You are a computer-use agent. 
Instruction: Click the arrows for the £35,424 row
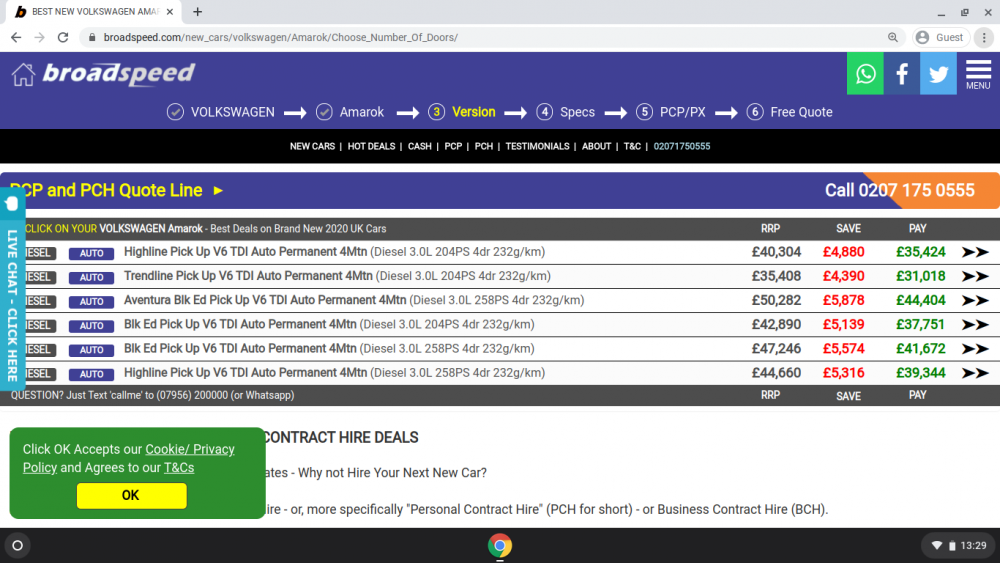pyautogui.click(x=975, y=252)
